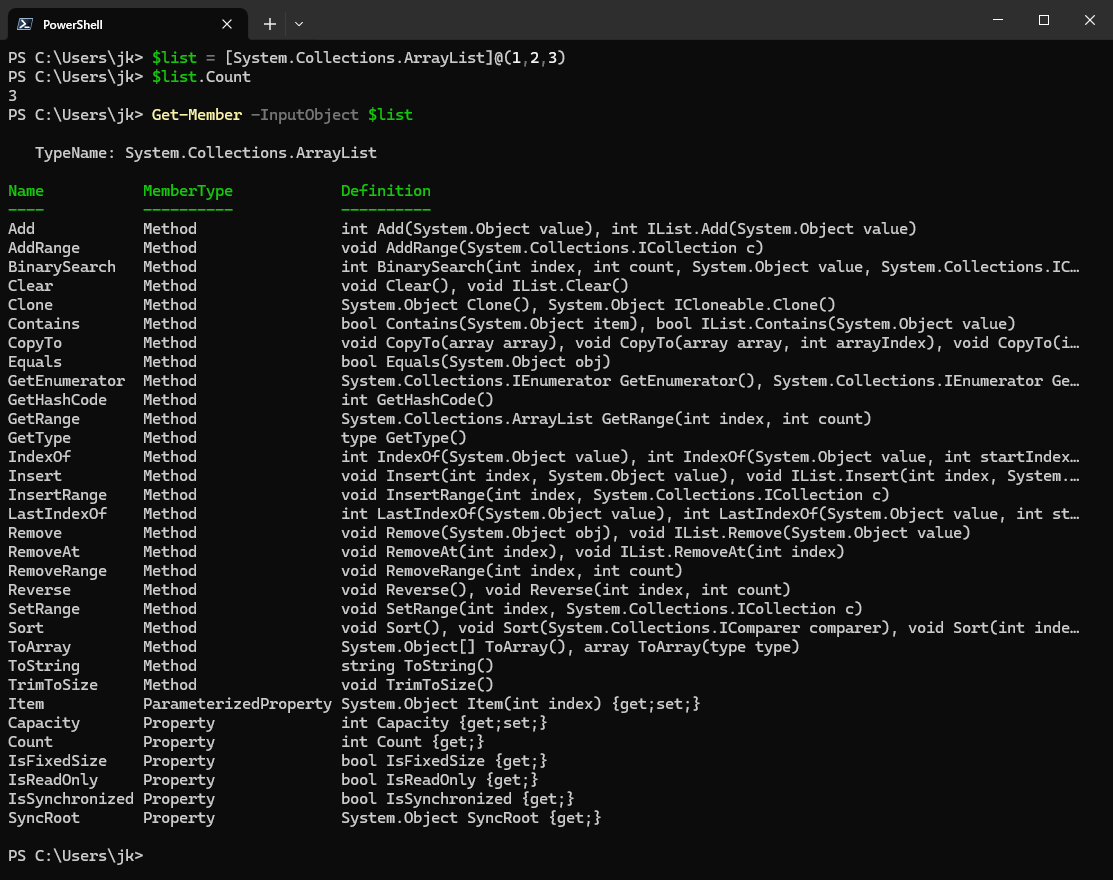
Task: Select the PowerShell tab title
Action: (72, 24)
